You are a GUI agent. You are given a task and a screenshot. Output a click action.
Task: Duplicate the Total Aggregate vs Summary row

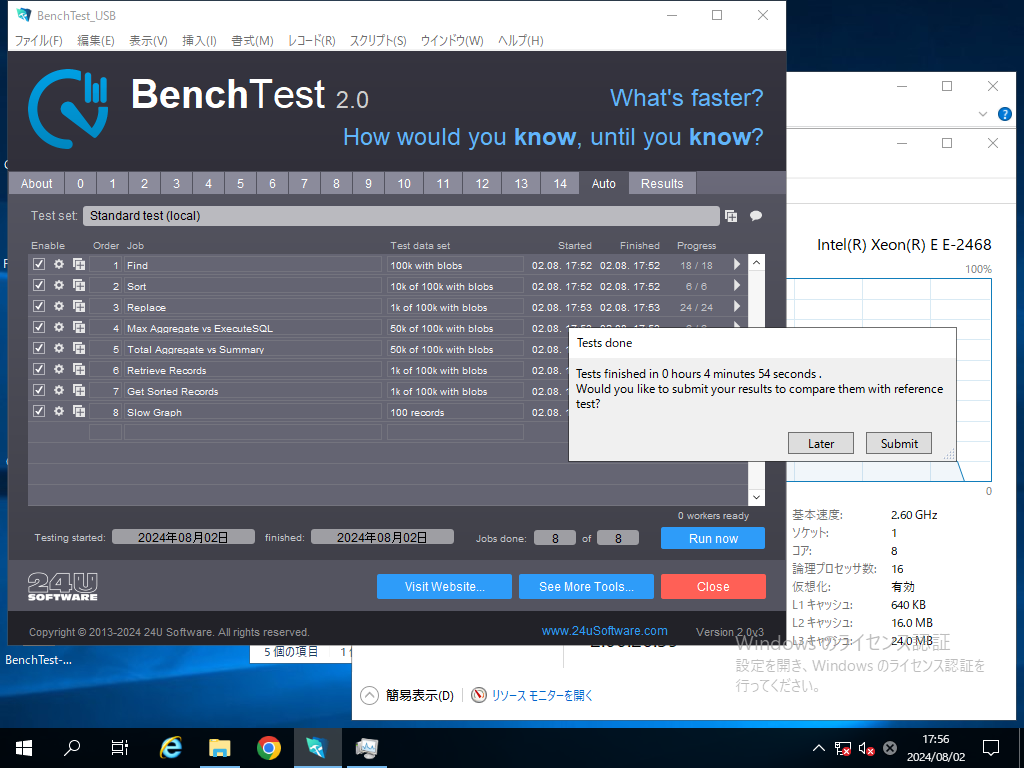(x=79, y=348)
